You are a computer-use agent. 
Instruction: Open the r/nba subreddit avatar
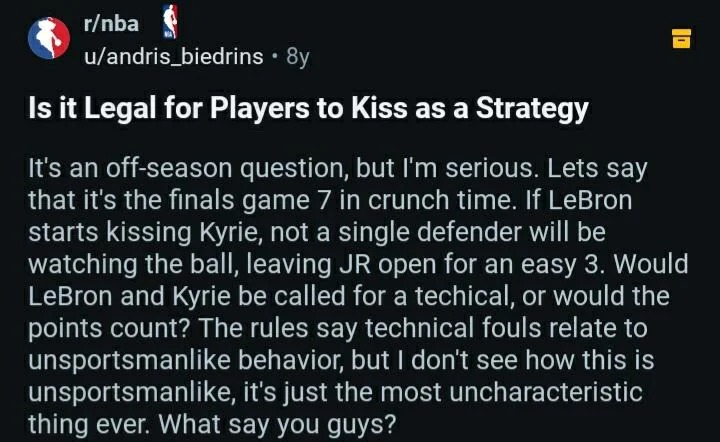click(x=49, y=38)
